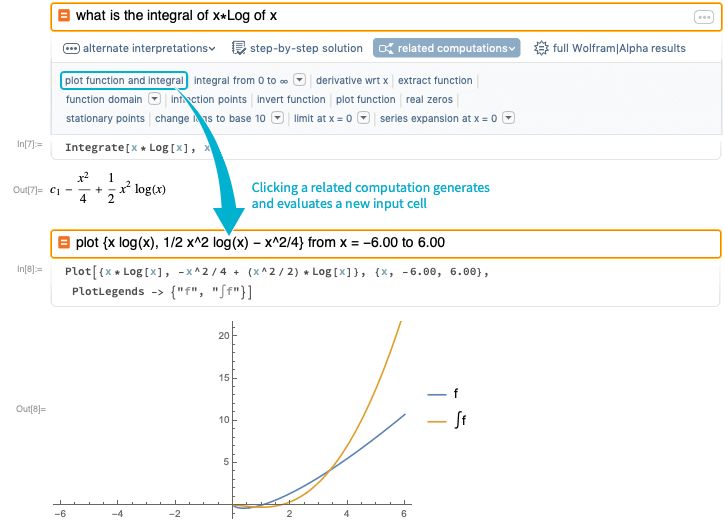This screenshot has height=524, width=725.
Task: Click into the plot query input field
Action: pos(386,243)
